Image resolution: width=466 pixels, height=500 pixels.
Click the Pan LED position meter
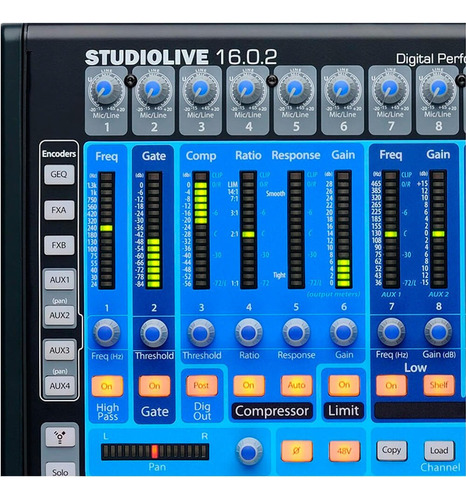click(155, 452)
